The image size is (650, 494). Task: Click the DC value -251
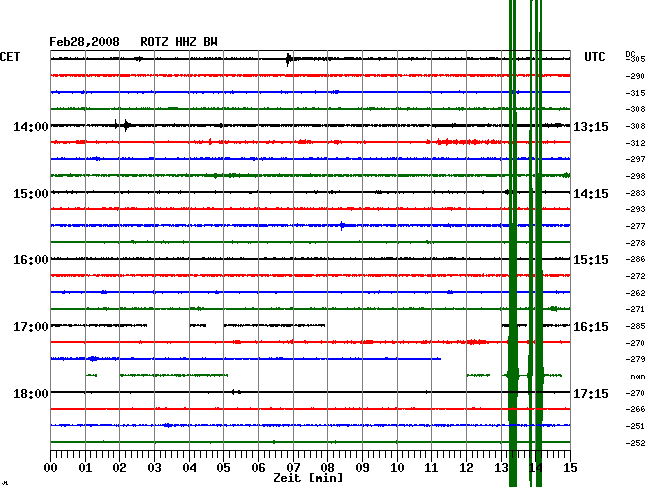635,426
